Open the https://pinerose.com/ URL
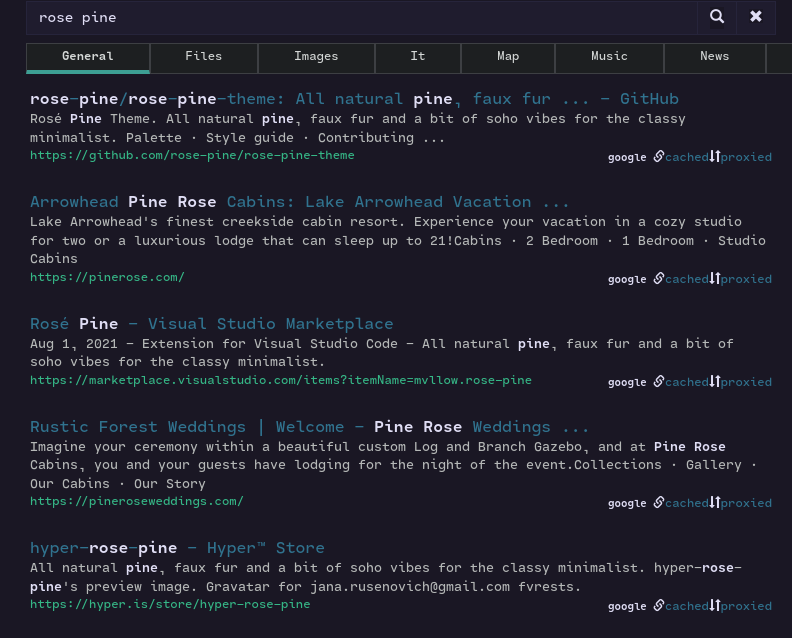 (x=107, y=277)
